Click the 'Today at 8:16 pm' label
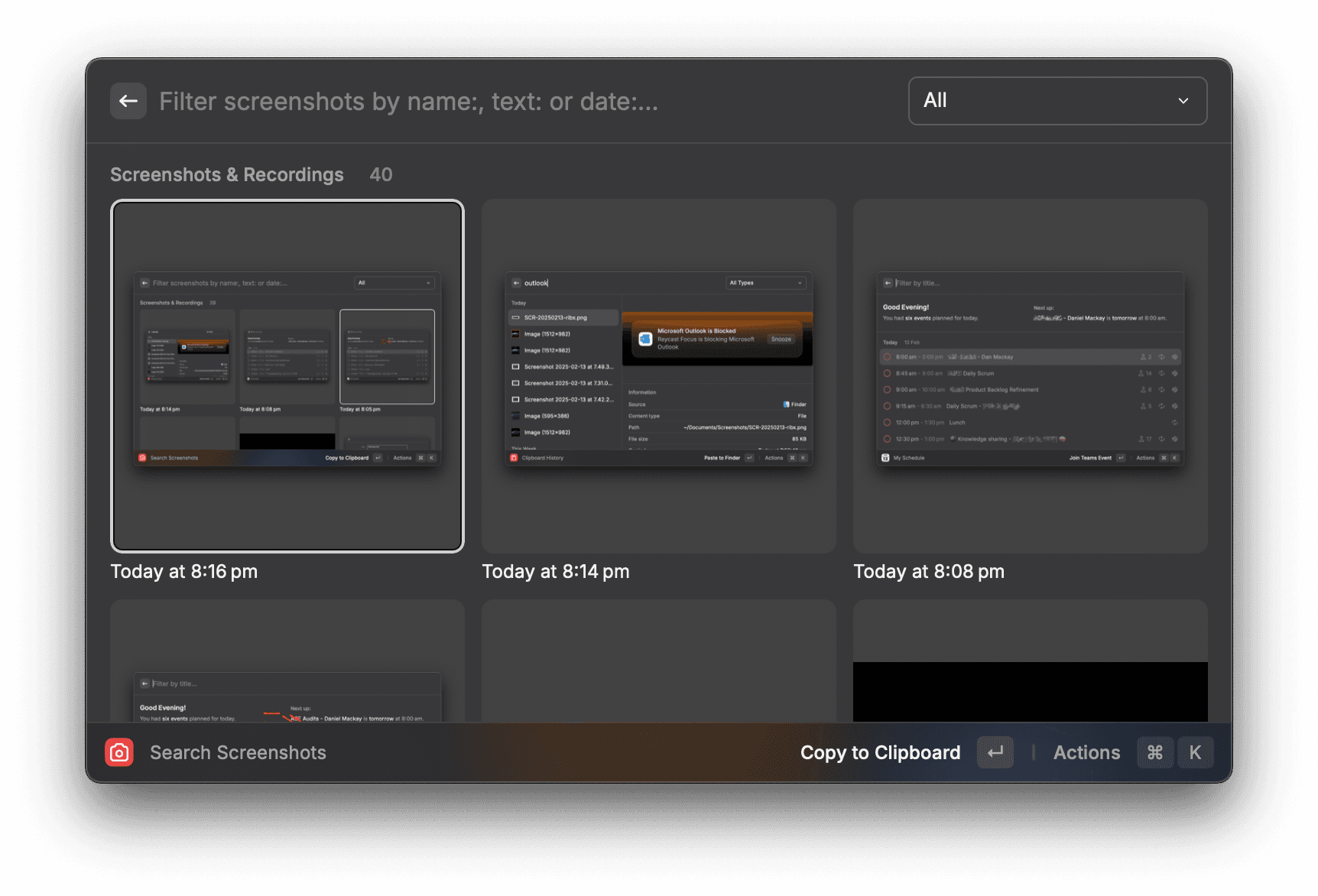 184,572
